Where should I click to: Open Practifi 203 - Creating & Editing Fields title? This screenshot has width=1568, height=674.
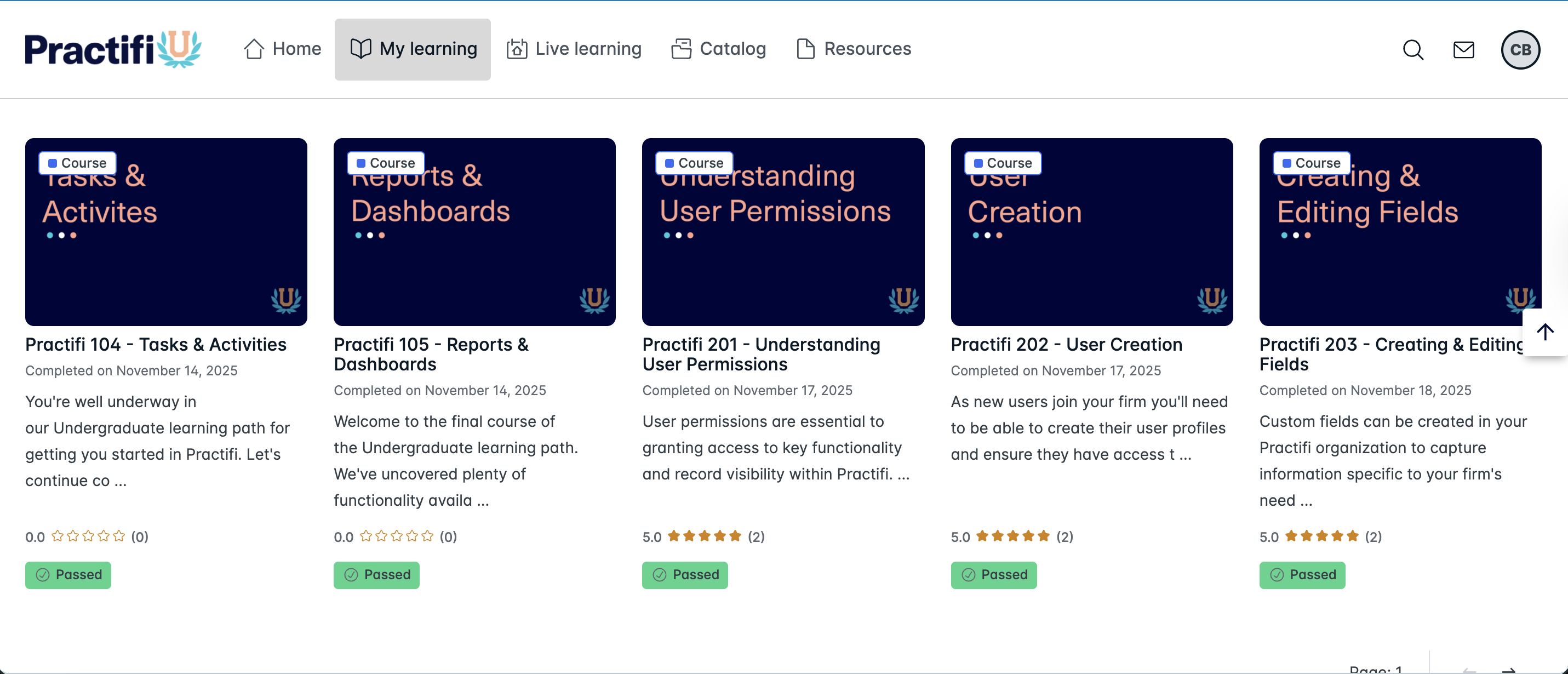click(1392, 355)
